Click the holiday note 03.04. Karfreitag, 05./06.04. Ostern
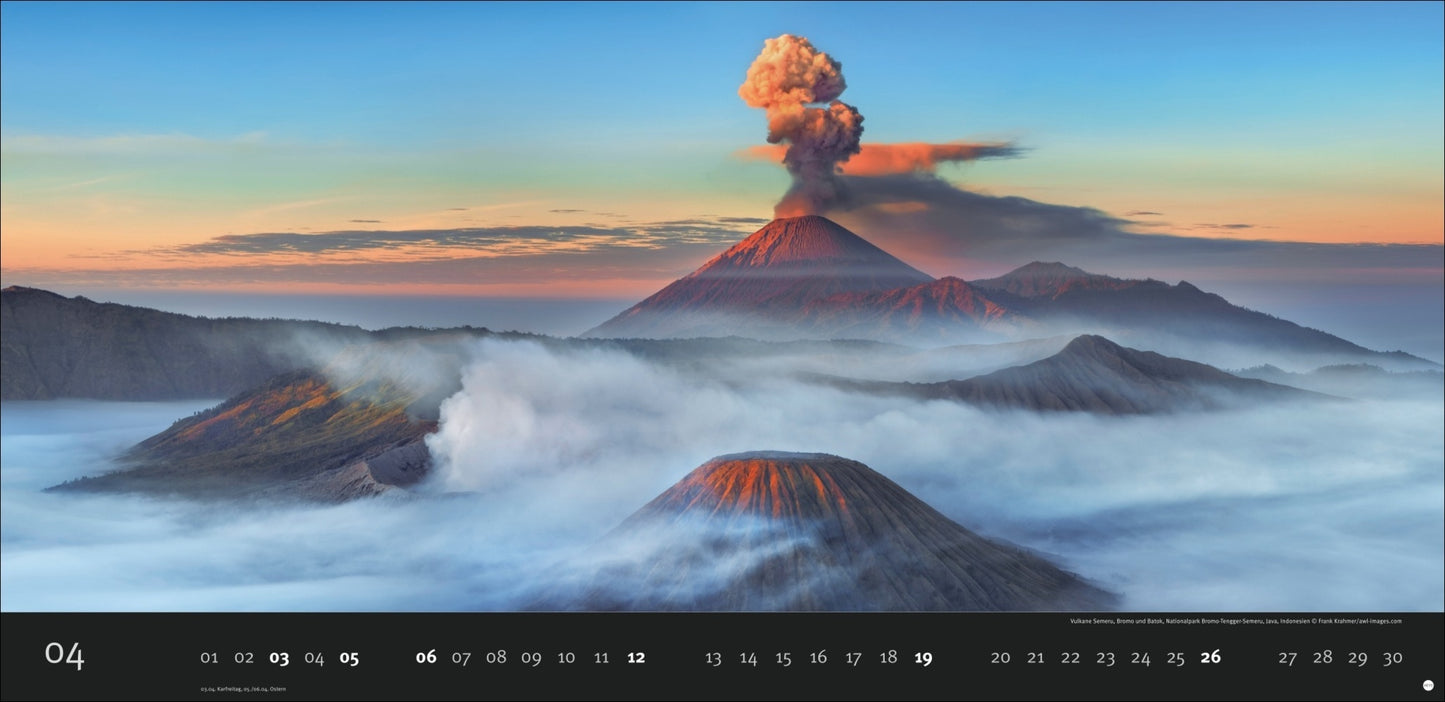This screenshot has width=1445, height=702. pos(241,688)
